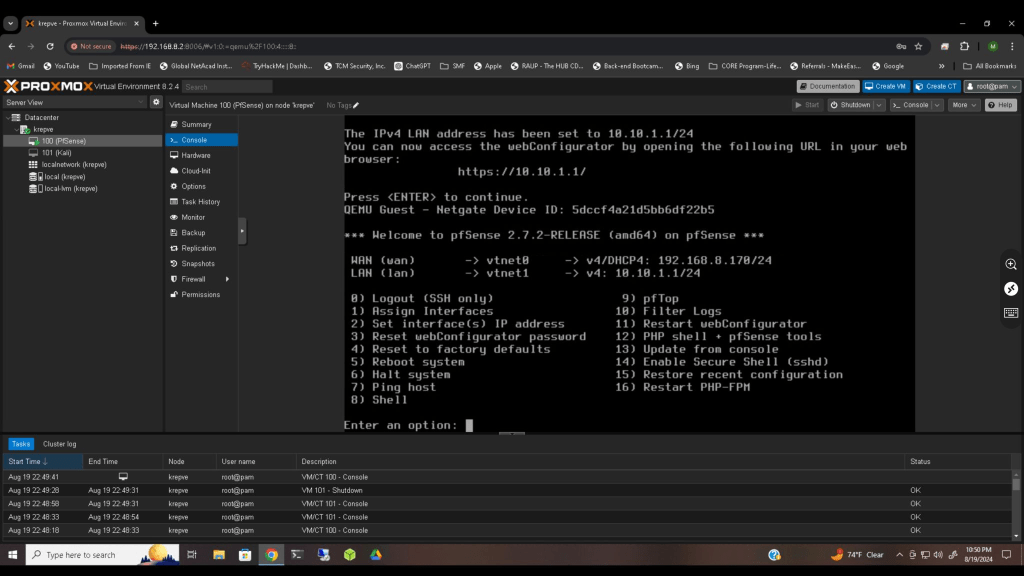The width and height of the screenshot is (1024, 576).
Task: Sort tasks by Start Time column header
Action: coord(28,461)
